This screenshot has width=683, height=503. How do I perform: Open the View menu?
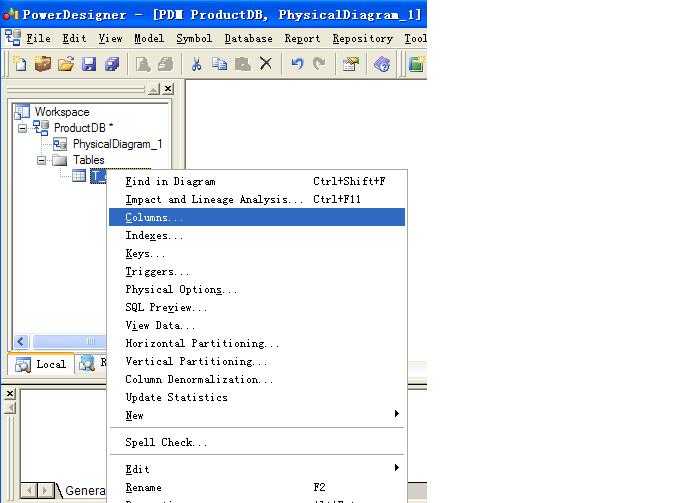tap(110, 39)
